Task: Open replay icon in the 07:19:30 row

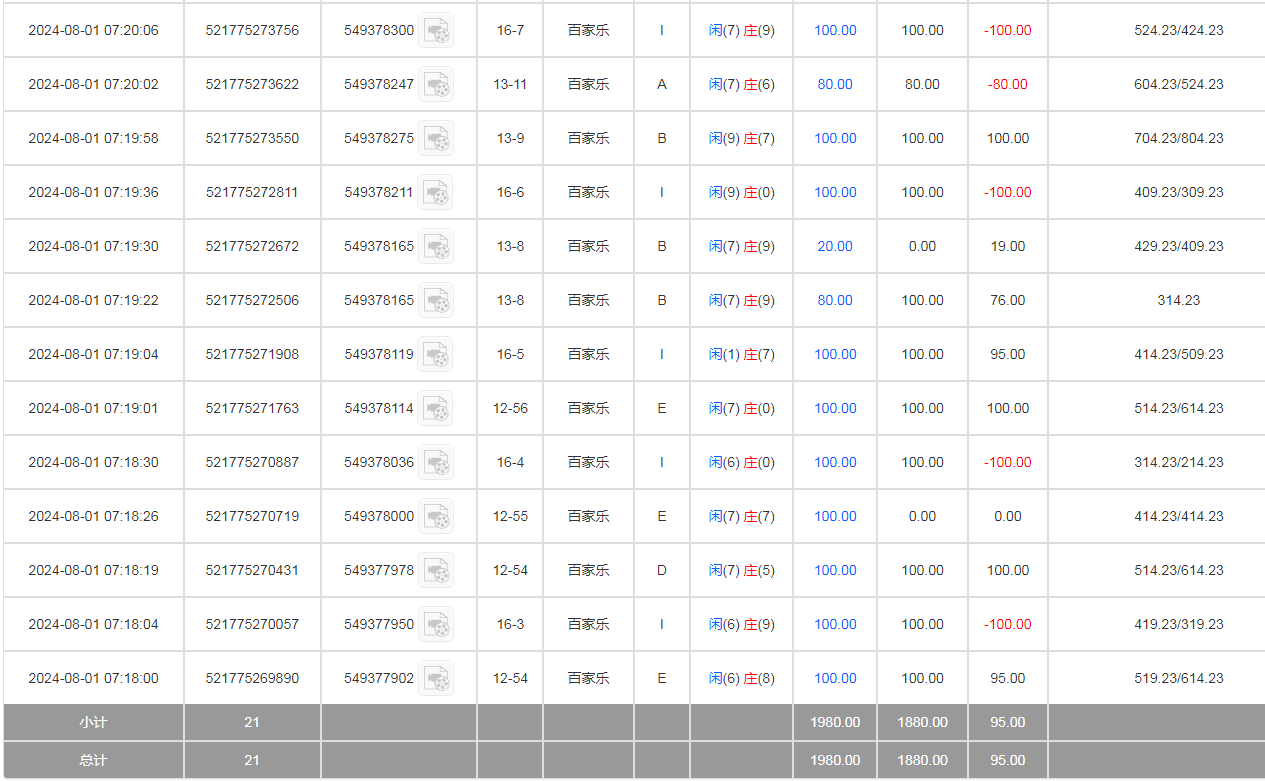Action: point(436,247)
